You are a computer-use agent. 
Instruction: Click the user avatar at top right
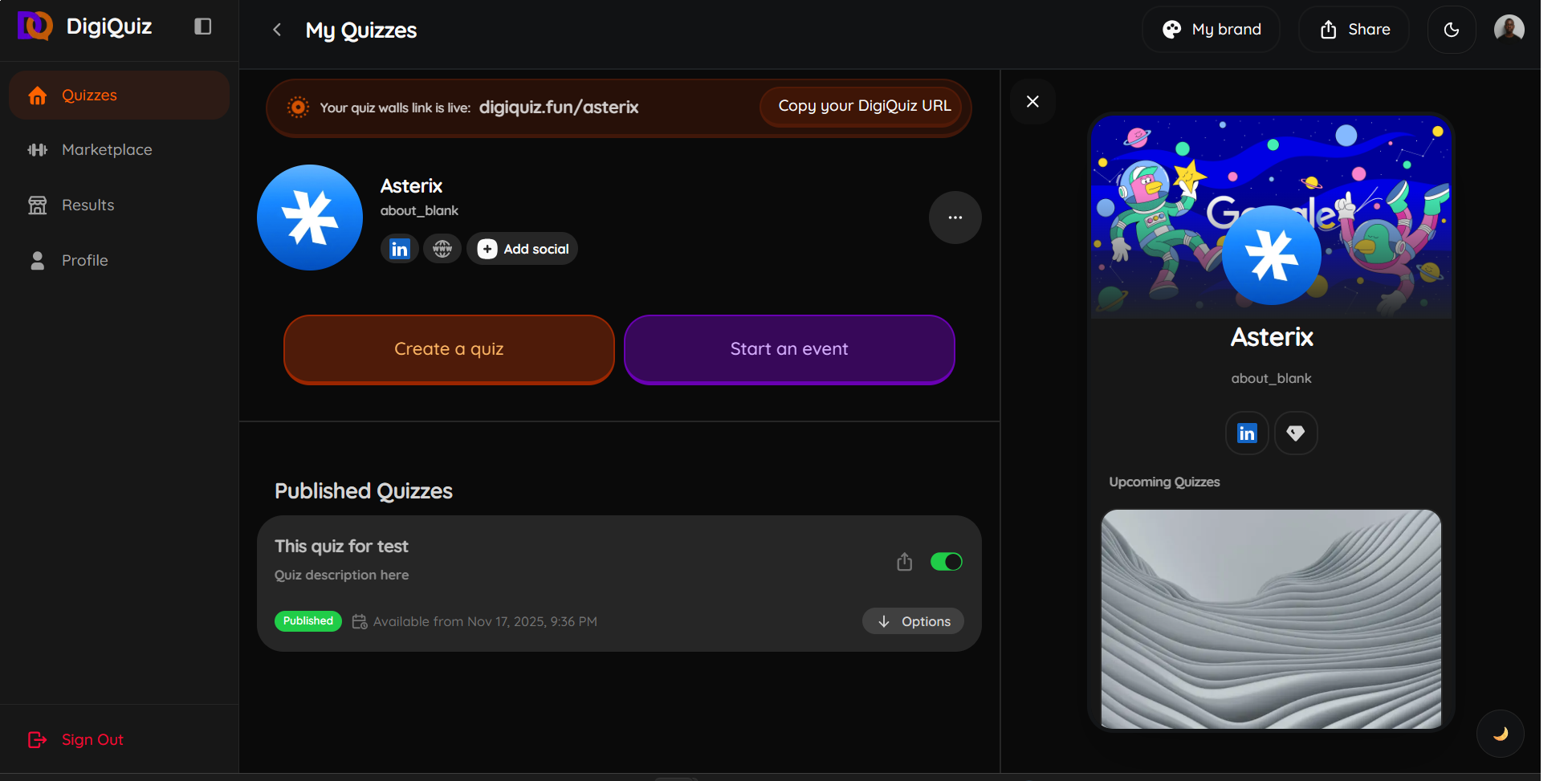[x=1509, y=28]
